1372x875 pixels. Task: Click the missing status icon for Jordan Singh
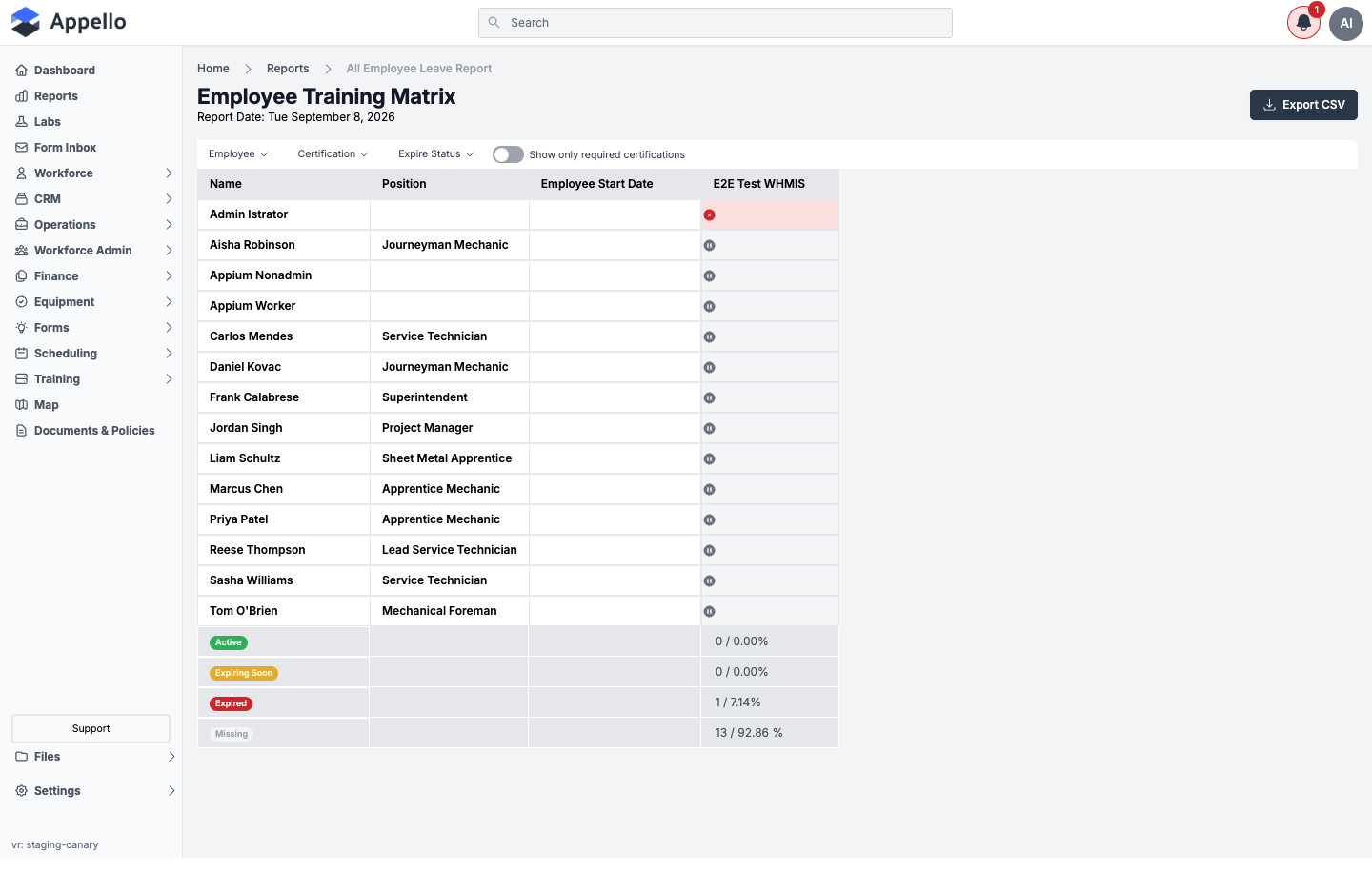tap(709, 429)
